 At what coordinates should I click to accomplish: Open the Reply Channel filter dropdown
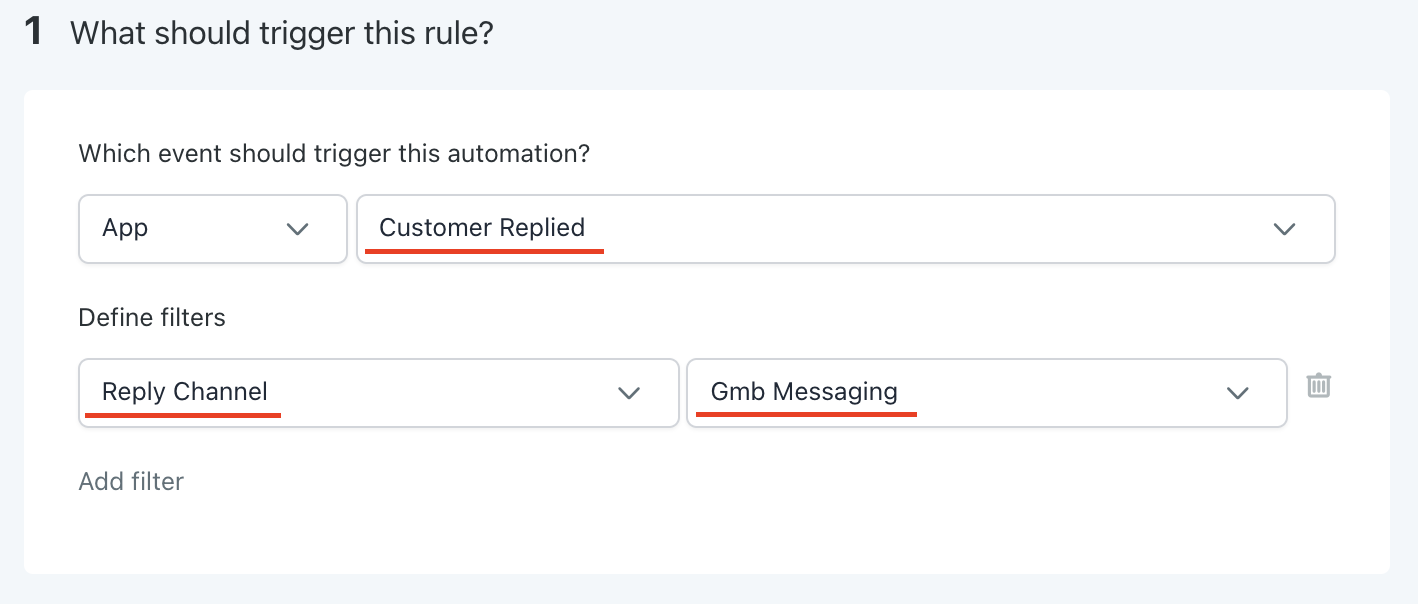378,393
